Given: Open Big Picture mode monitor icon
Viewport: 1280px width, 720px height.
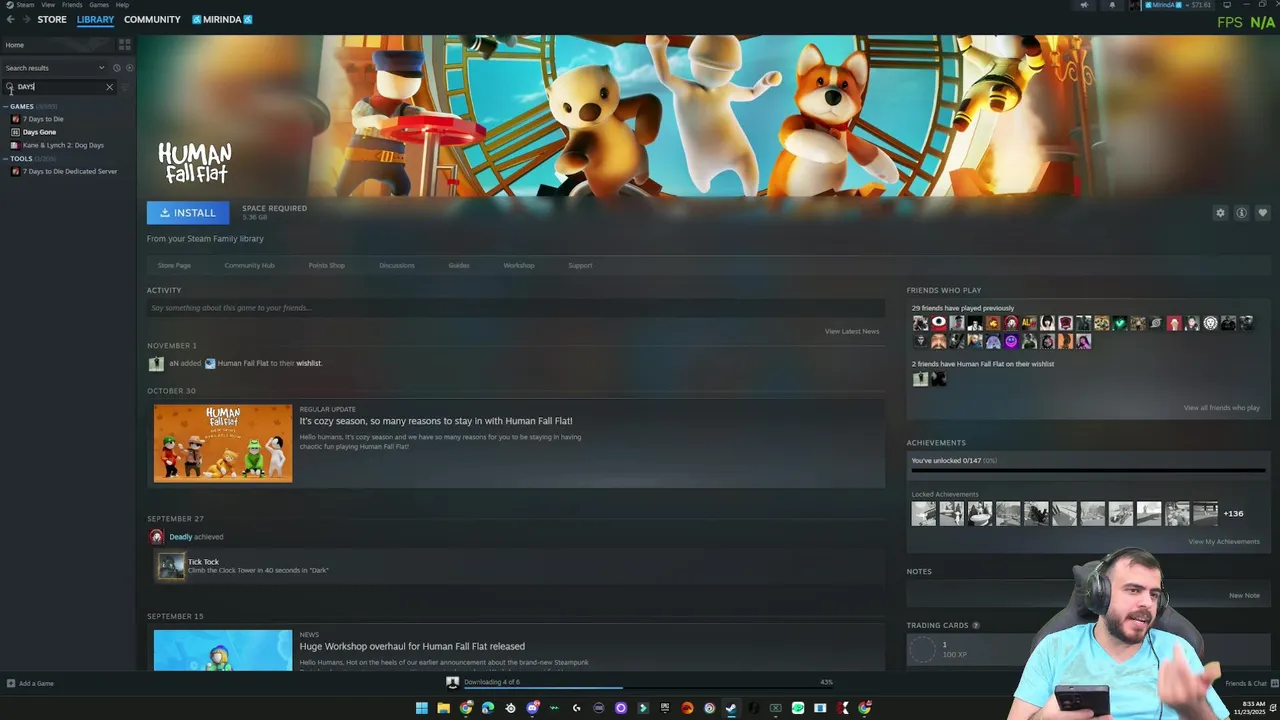Looking at the screenshot, I should point(1227,5).
